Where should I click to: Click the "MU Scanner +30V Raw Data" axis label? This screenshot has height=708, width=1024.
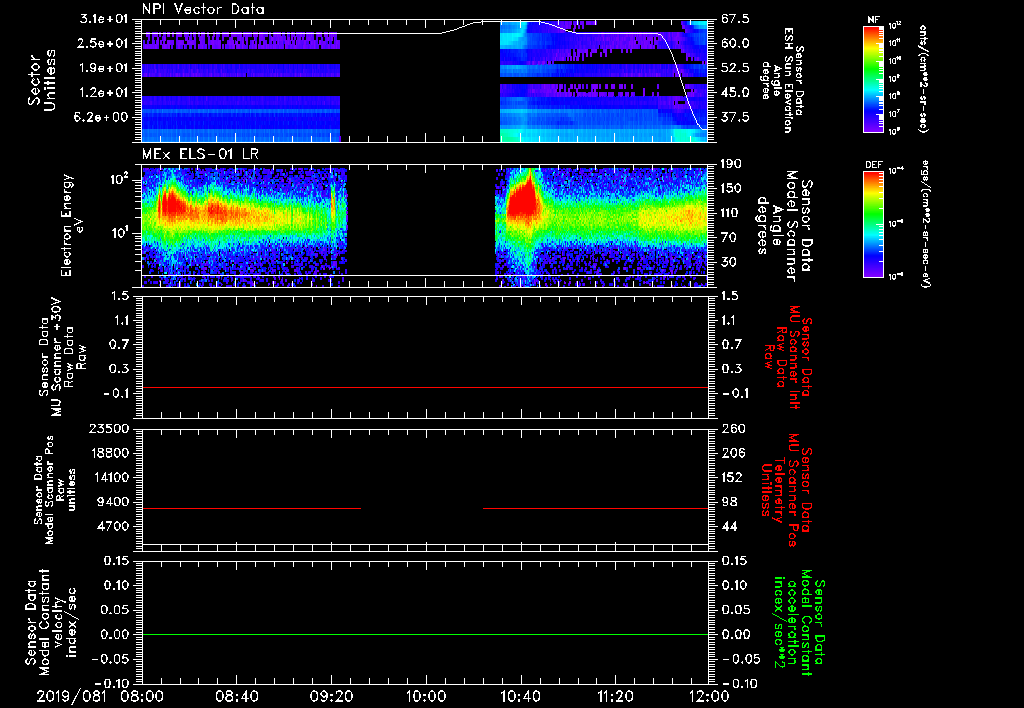coord(61,357)
